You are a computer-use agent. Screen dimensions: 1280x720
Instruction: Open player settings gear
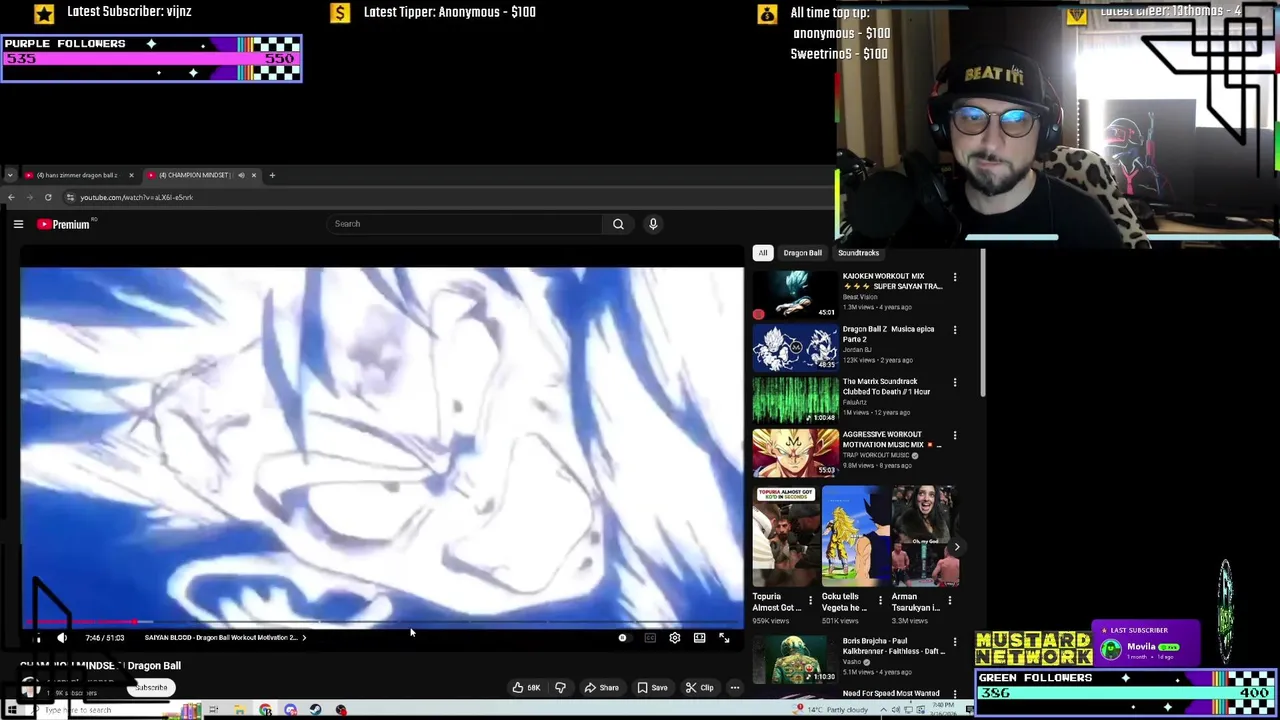pos(675,637)
